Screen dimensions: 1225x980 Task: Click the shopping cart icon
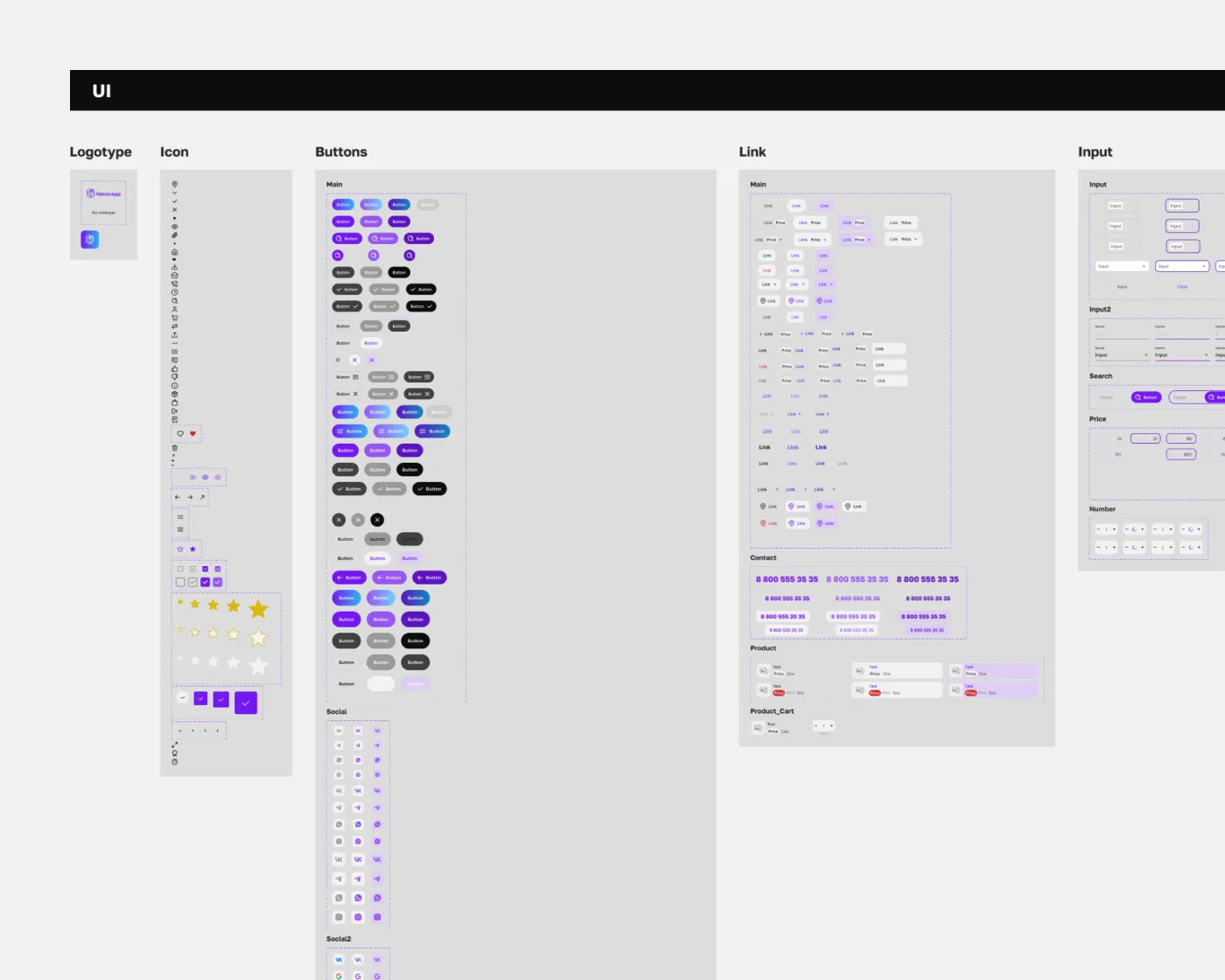[x=175, y=318]
